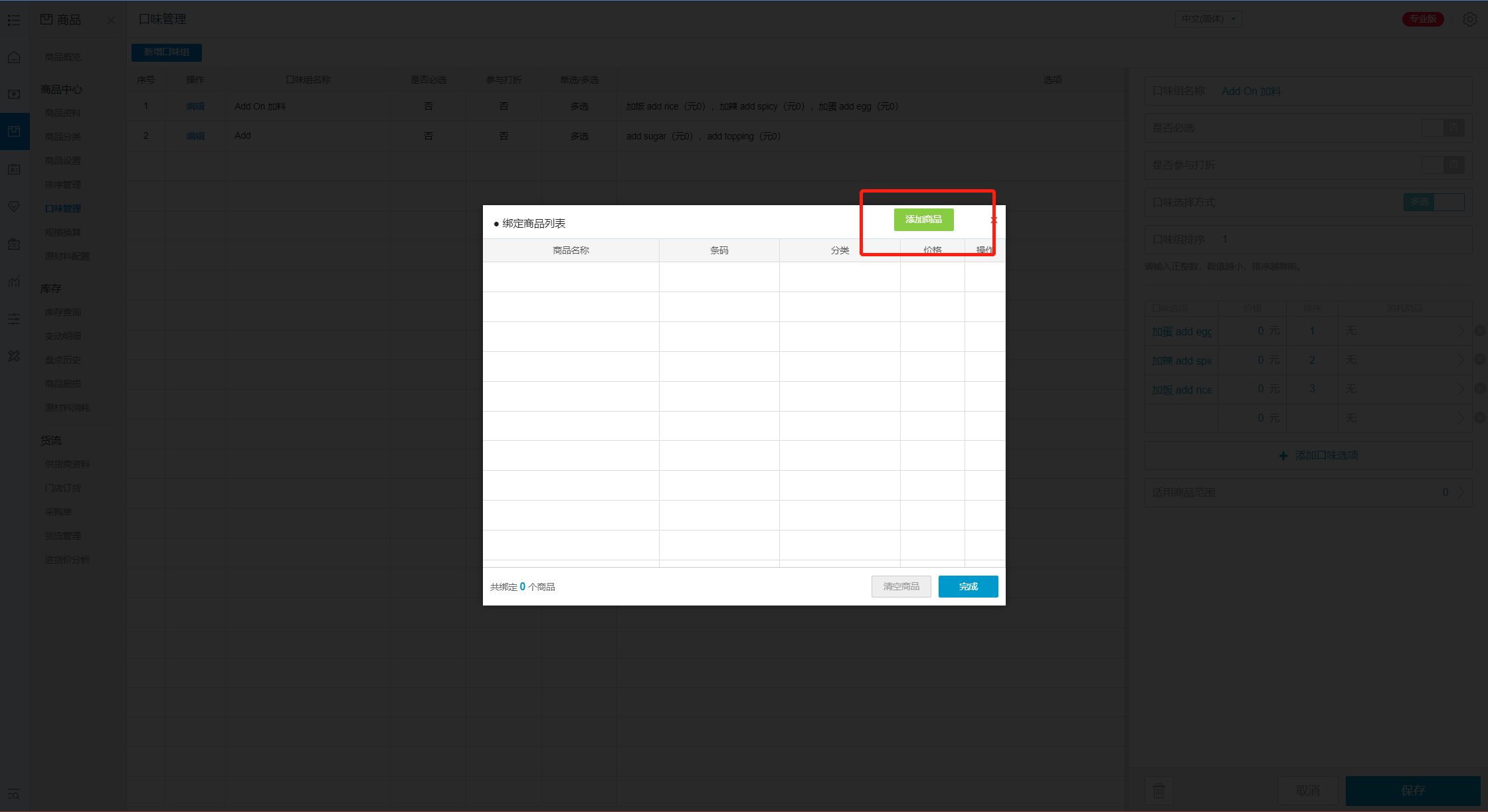Open the 中文(简体) language dropdown
1488x812 pixels.
(1208, 19)
